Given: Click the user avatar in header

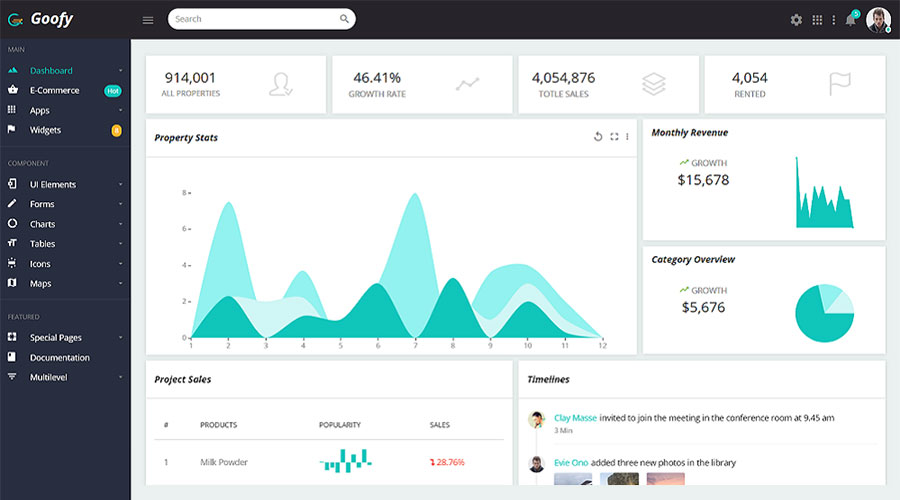Looking at the screenshot, I should [x=878, y=19].
